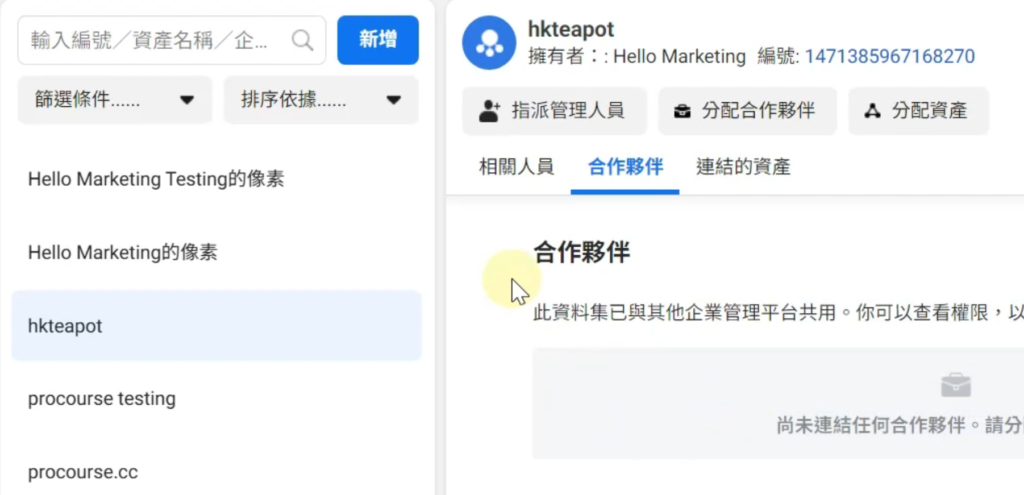Select the 合作夥伴 tab
The width and height of the screenshot is (1024, 495).
pyautogui.click(x=626, y=167)
